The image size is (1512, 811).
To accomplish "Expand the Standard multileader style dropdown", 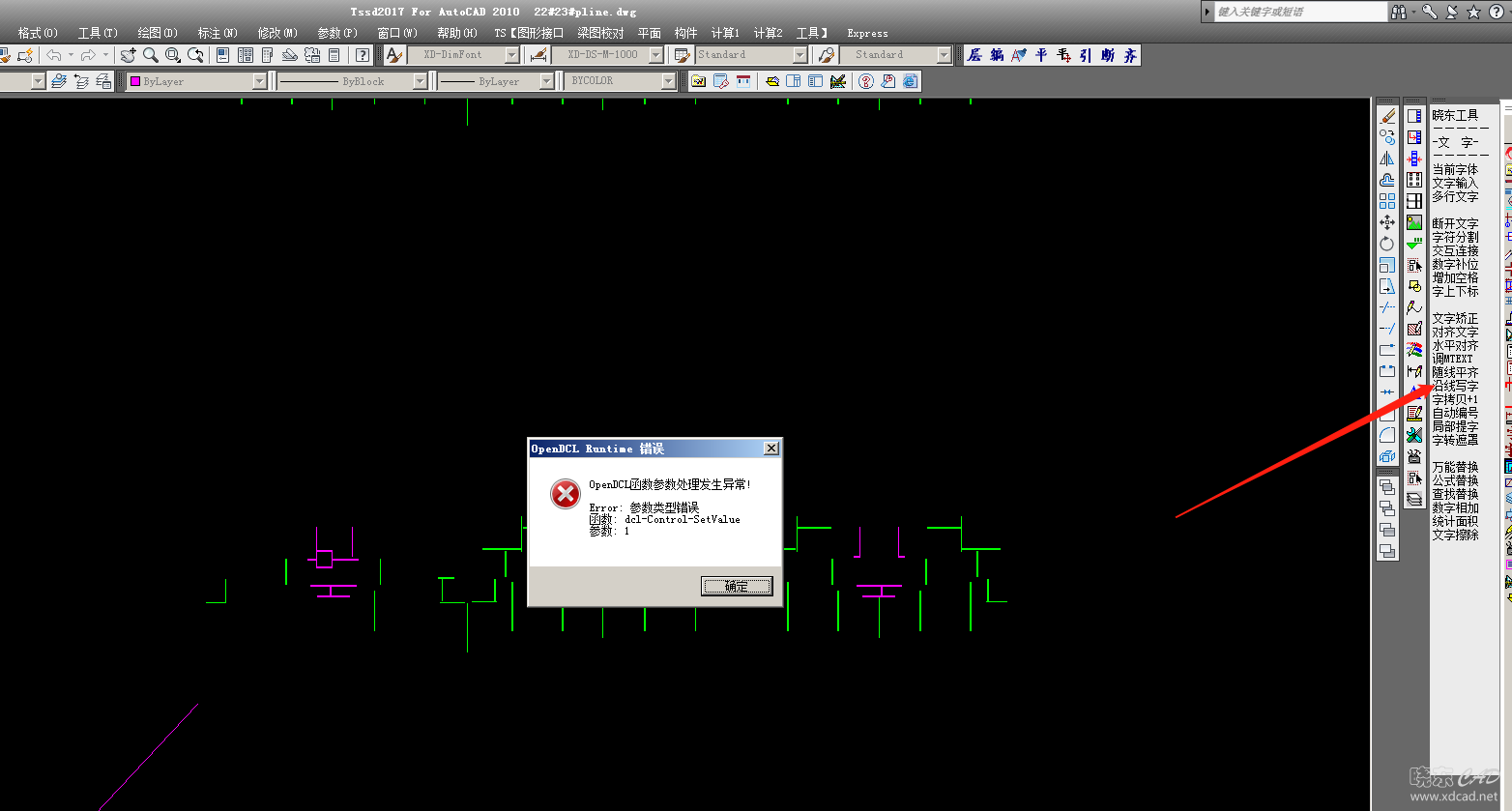I will 944,55.
